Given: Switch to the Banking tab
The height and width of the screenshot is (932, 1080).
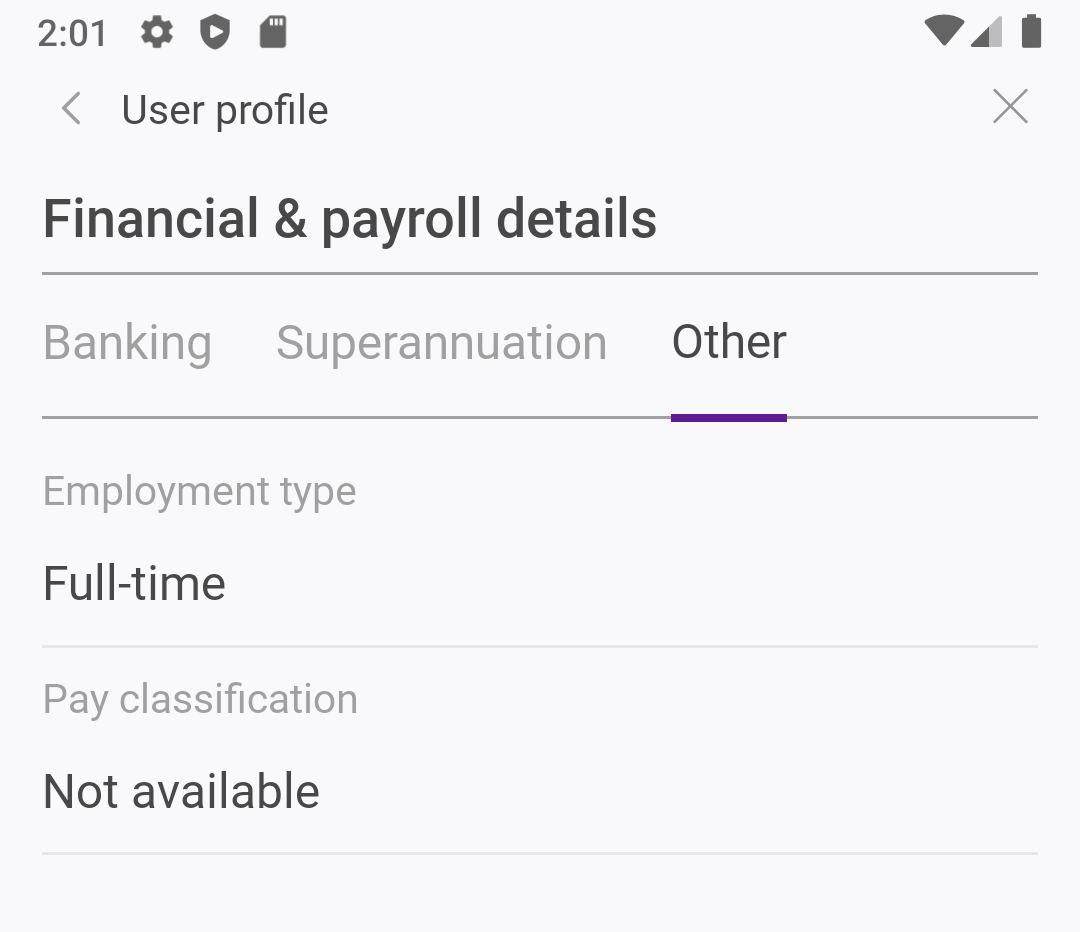Looking at the screenshot, I should pos(127,343).
